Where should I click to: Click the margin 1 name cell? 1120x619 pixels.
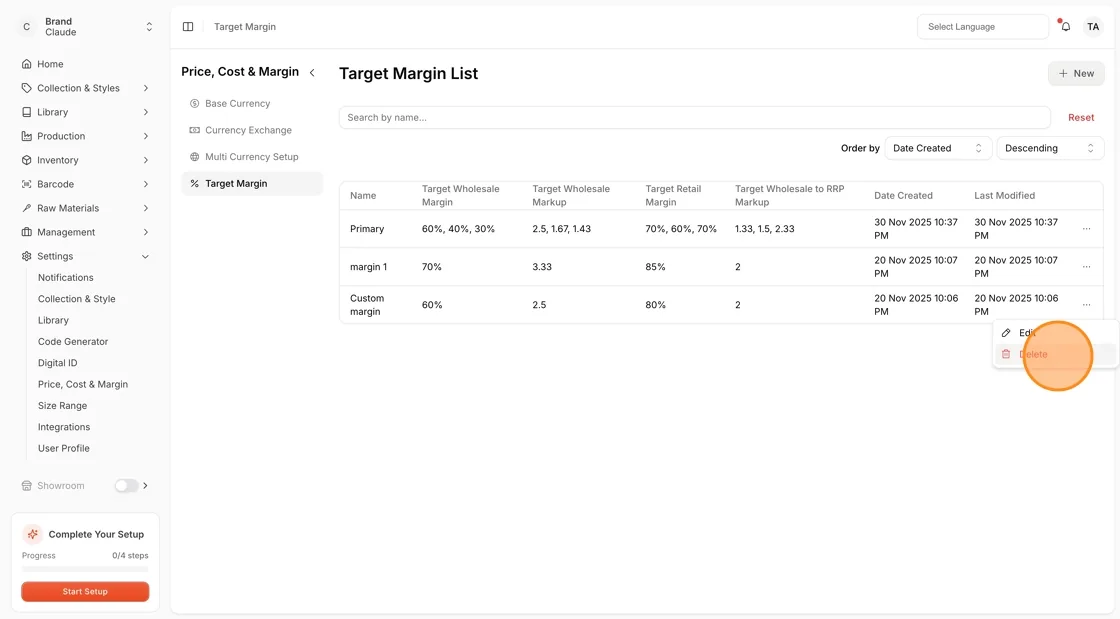point(369,266)
